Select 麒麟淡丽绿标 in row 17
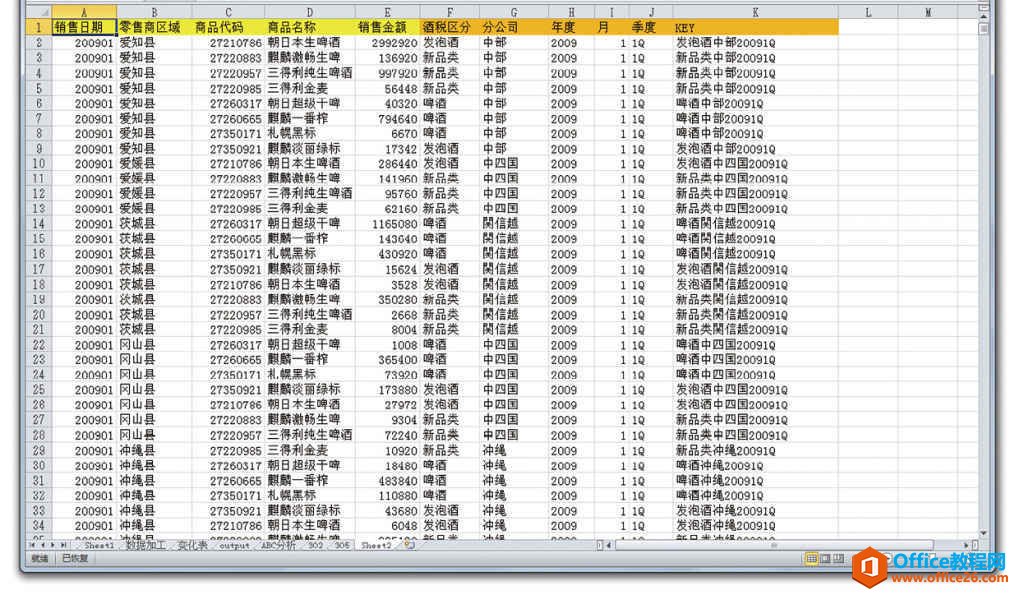1015x595 pixels. tap(309, 269)
